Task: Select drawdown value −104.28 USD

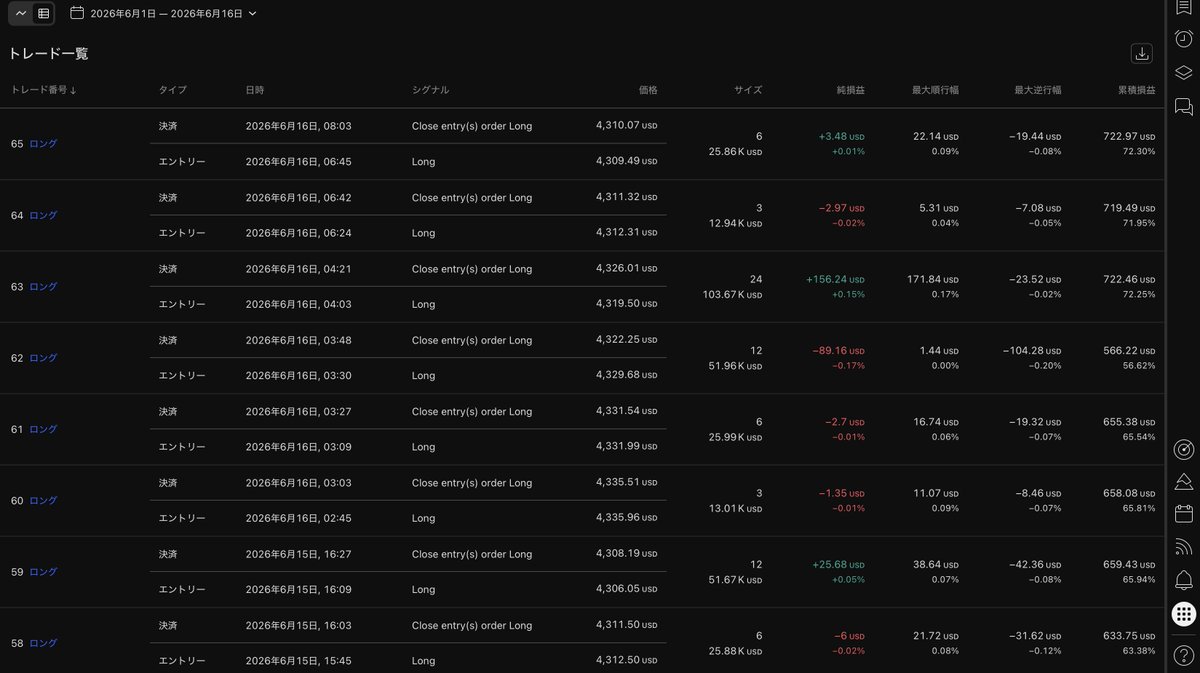Action: click(1032, 350)
